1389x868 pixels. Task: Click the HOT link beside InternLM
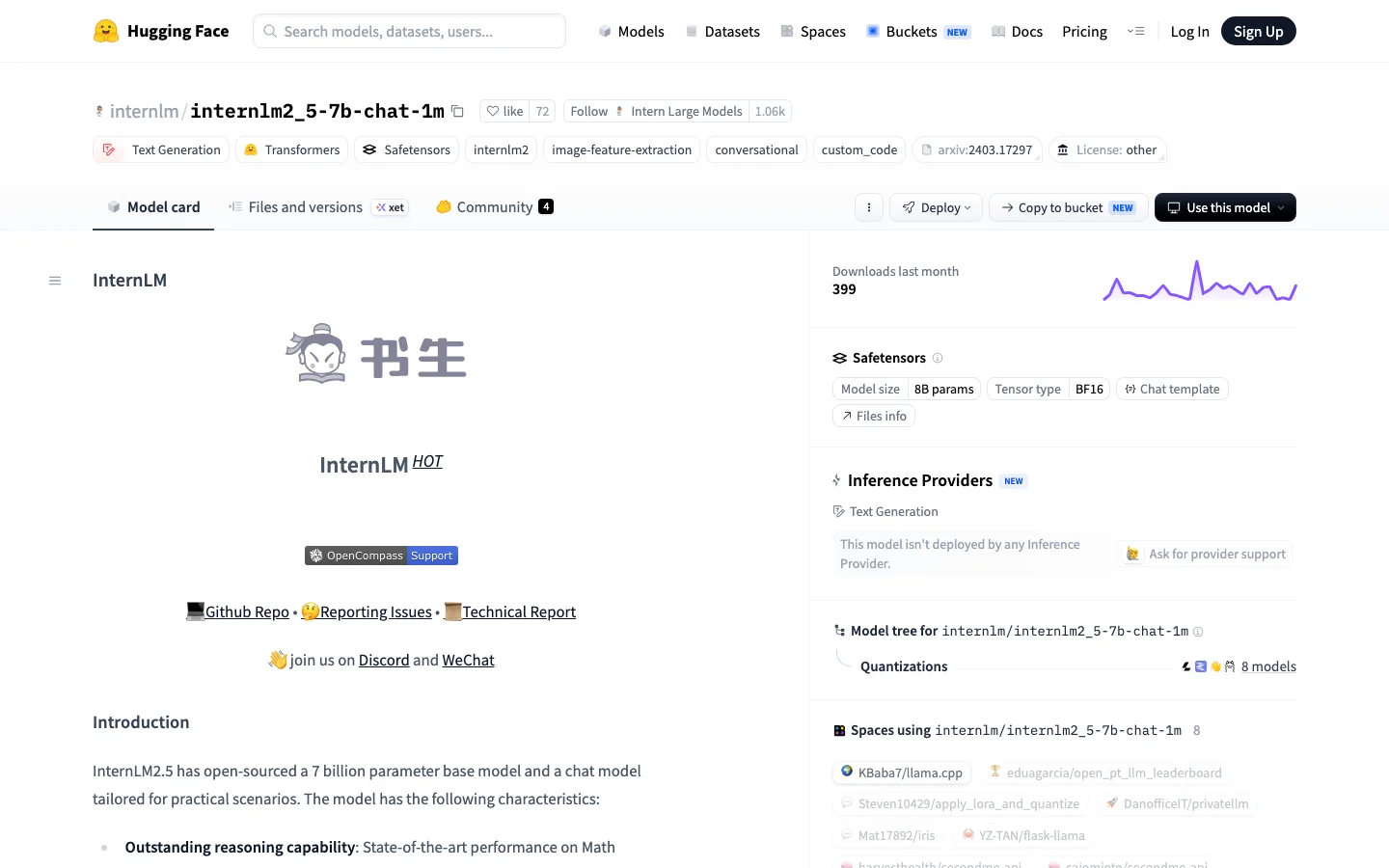pyautogui.click(x=427, y=461)
